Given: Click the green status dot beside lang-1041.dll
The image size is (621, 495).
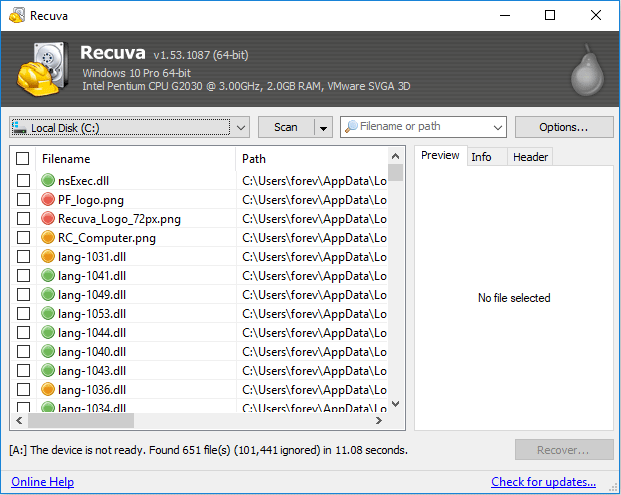Looking at the screenshot, I should tap(48, 275).
